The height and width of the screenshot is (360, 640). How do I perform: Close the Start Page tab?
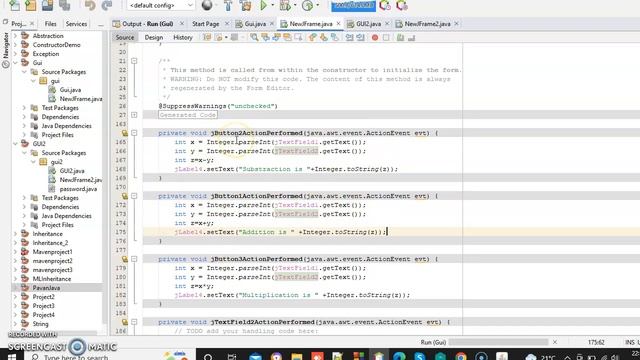click(227, 24)
